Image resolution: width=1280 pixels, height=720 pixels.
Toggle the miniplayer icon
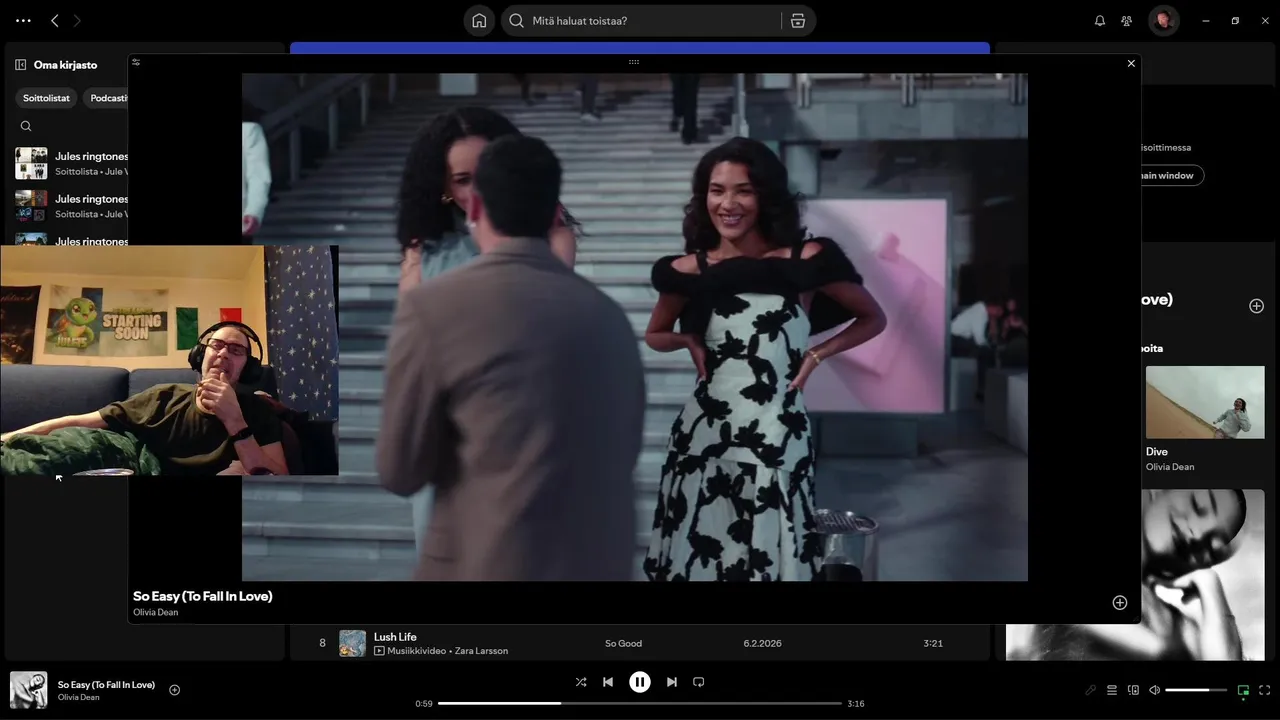coord(1243,690)
